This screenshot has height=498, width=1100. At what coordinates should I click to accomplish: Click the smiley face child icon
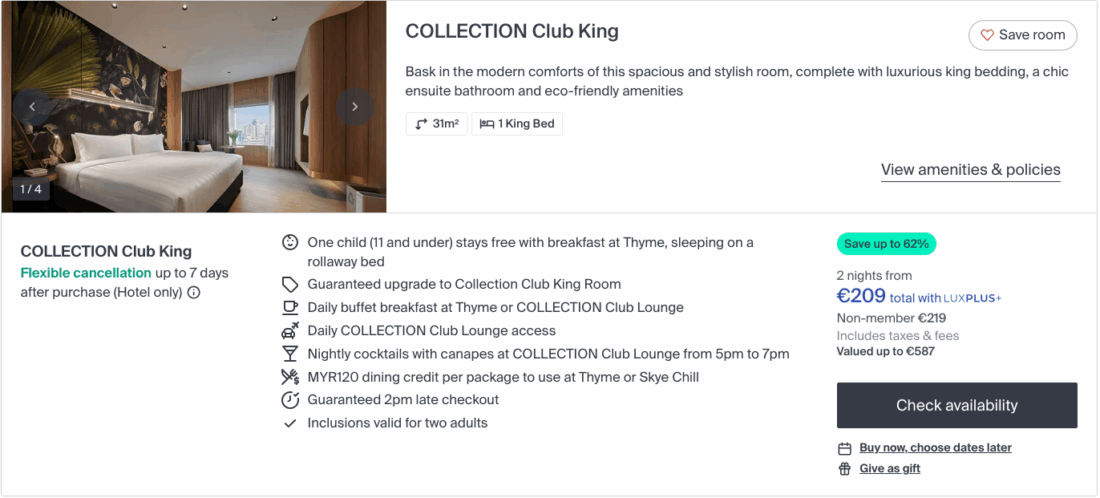coord(290,242)
